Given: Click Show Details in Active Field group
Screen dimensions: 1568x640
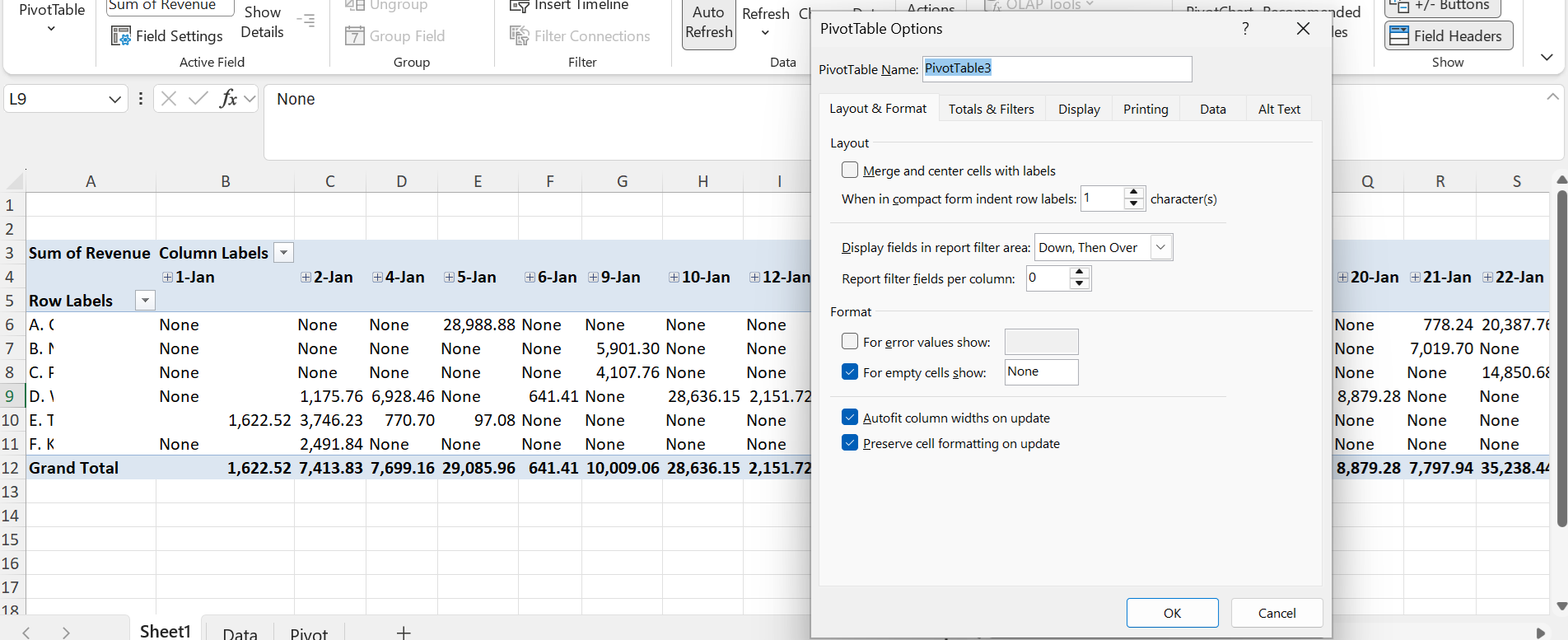Looking at the screenshot, I should [262, 22].
